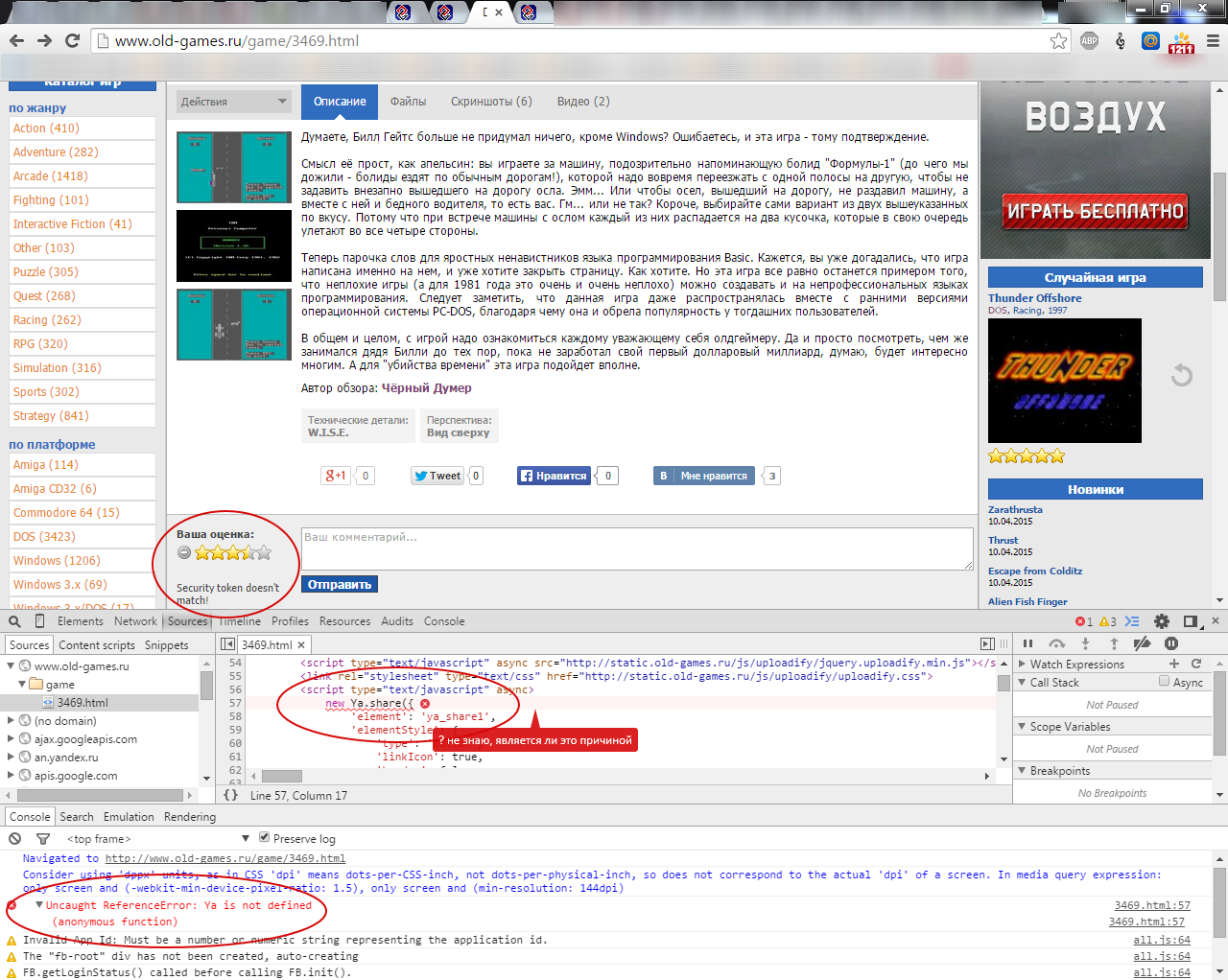1228x980 pixels.
Task: Collapse the Call Stack section
Action: point(1022,682)
